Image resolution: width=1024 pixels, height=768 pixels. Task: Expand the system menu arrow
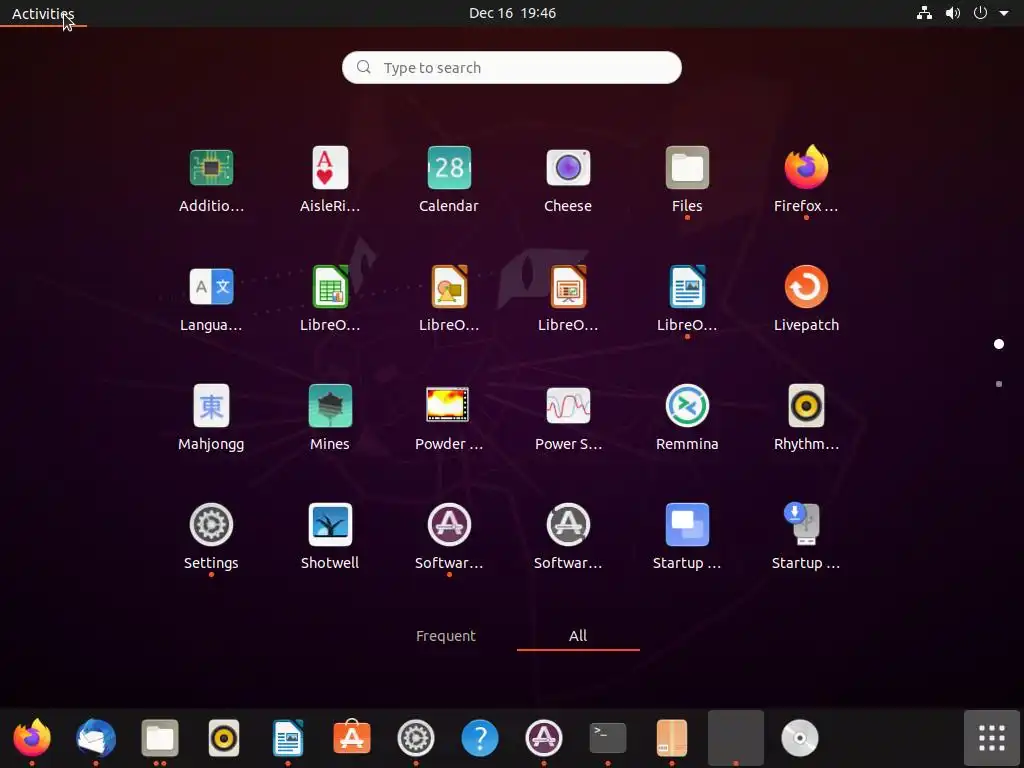1004,13
